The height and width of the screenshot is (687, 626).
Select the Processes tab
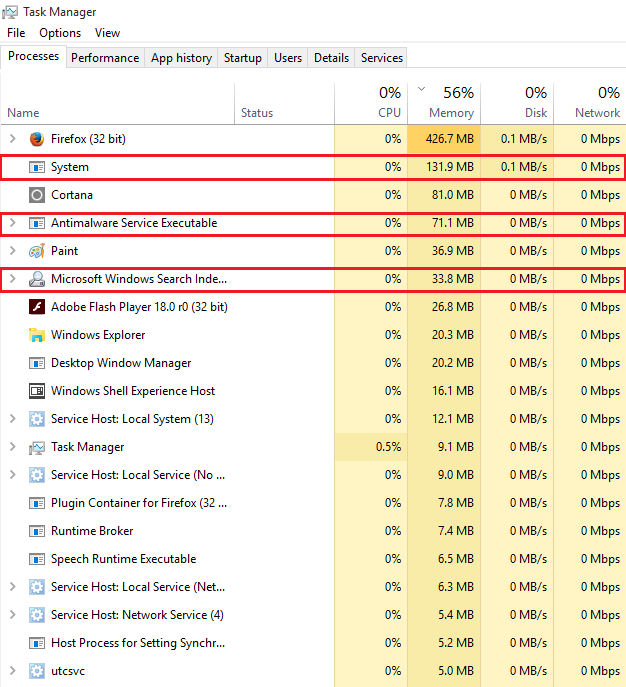point(33,57)
